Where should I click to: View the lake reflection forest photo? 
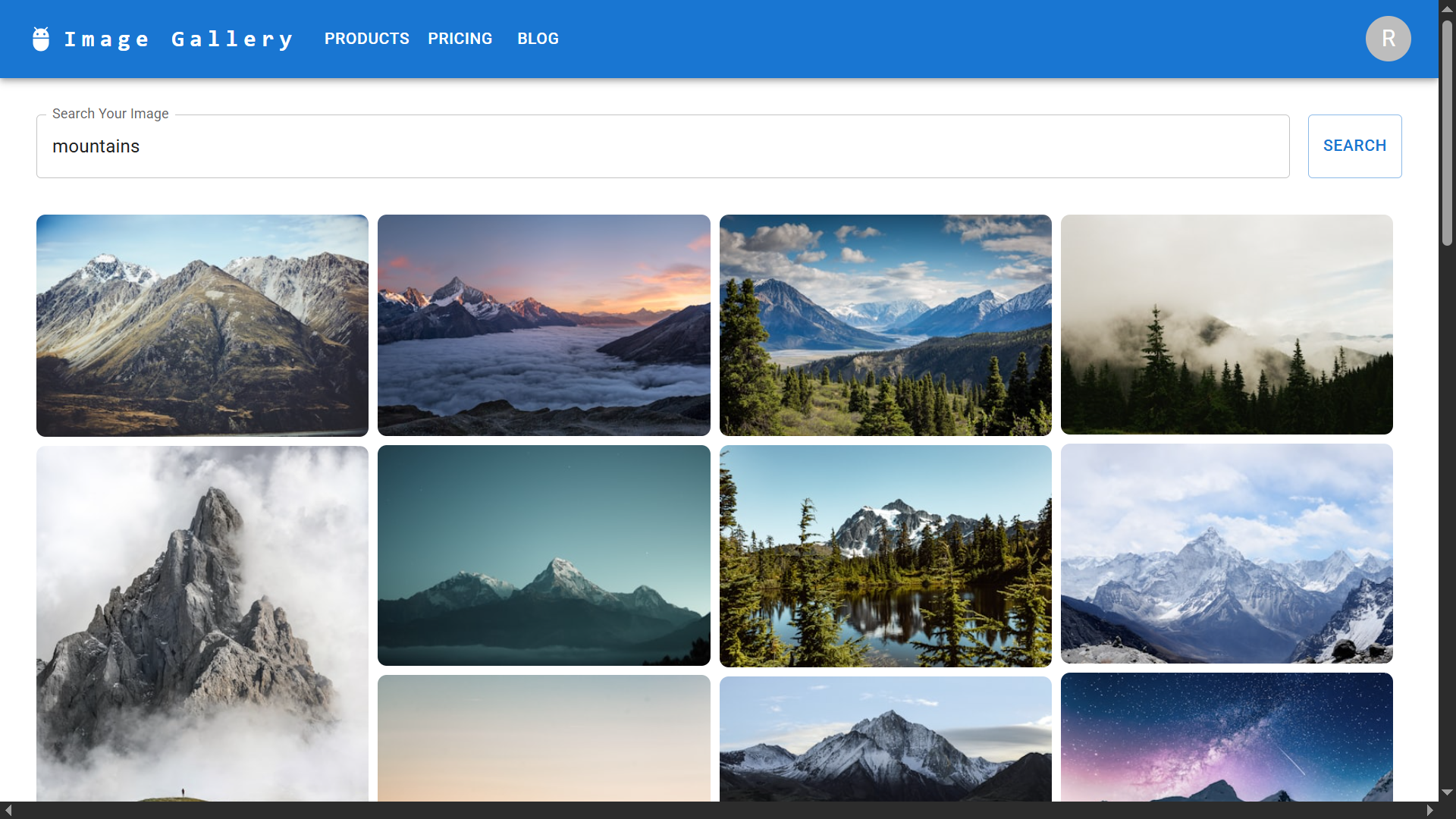[x=885, y=555]
